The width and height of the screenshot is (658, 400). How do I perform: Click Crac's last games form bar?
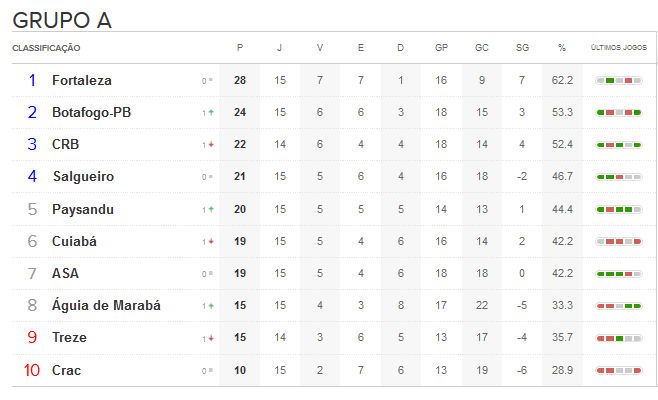tap(618, 371)
